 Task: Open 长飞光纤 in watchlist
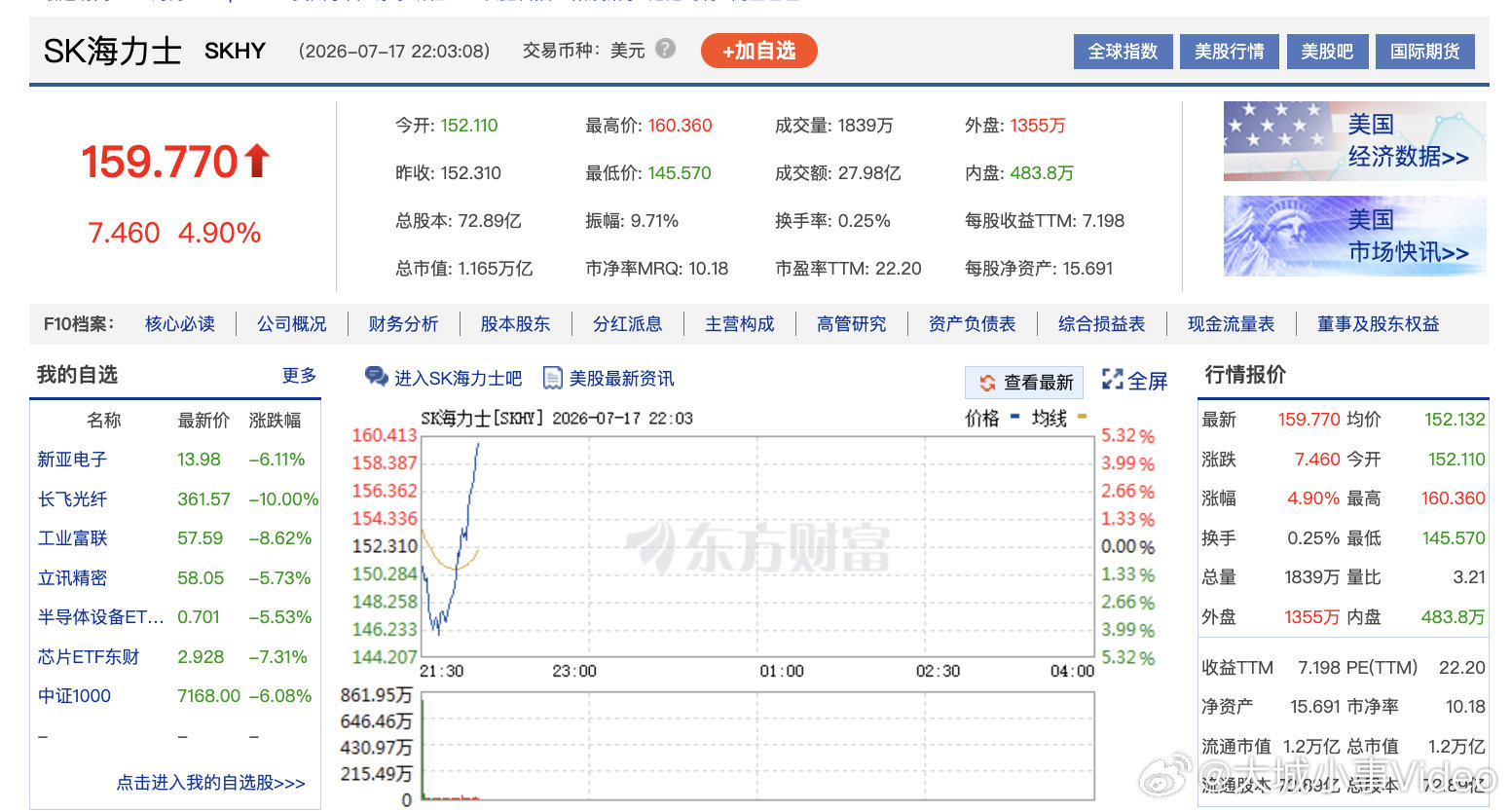[72, 499]
